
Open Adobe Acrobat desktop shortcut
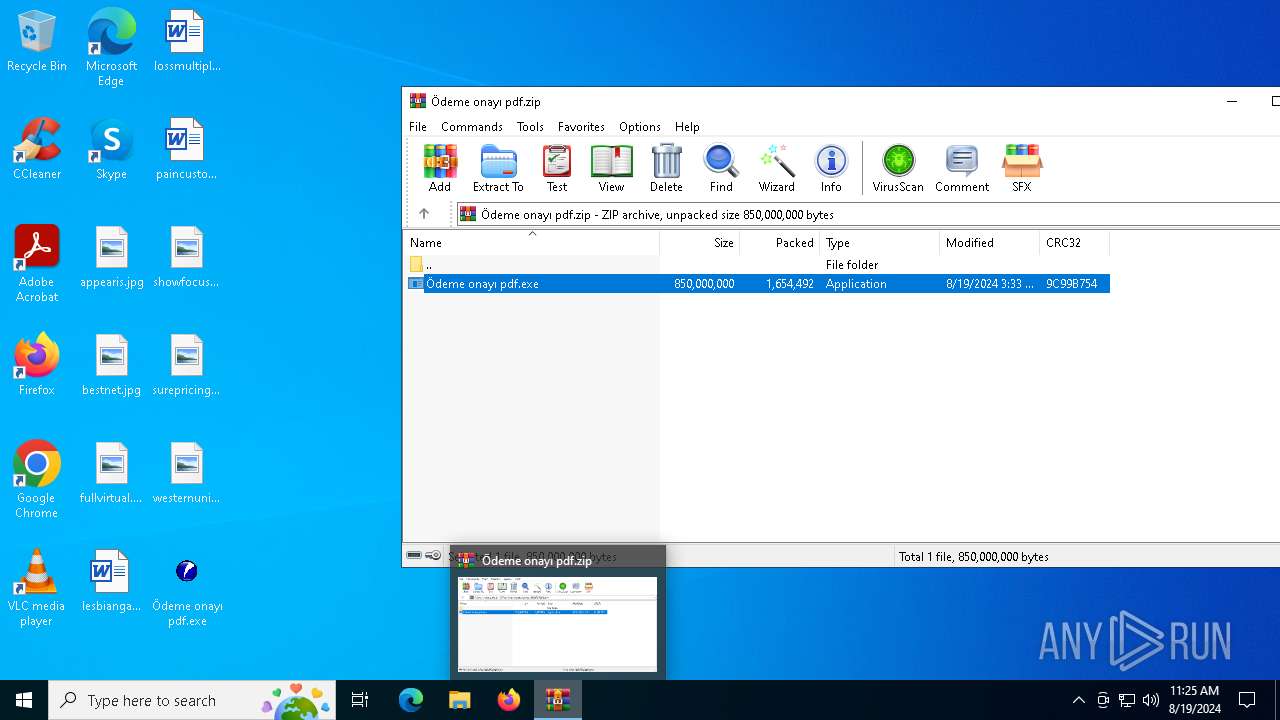37,264
